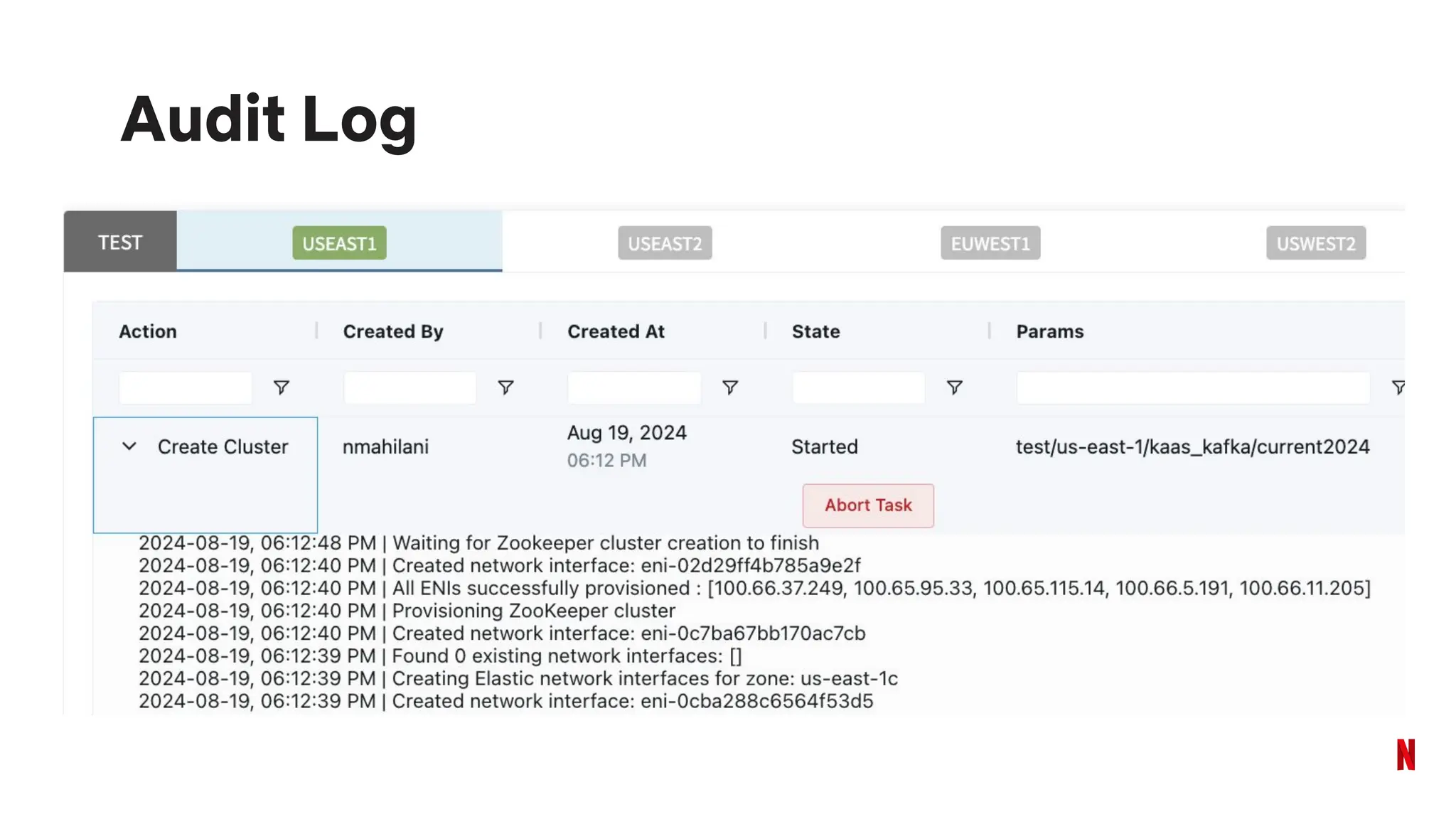Click the nmahilani creator cell
This screenshot has height=819, width=1456.
tap(385, 446)
